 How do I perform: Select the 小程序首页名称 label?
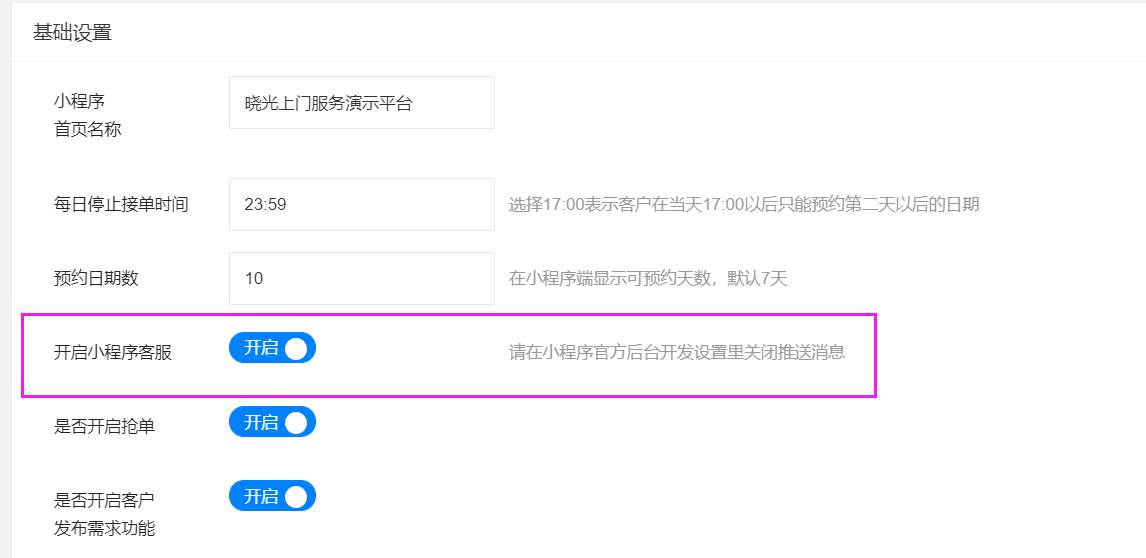[88, 115]
